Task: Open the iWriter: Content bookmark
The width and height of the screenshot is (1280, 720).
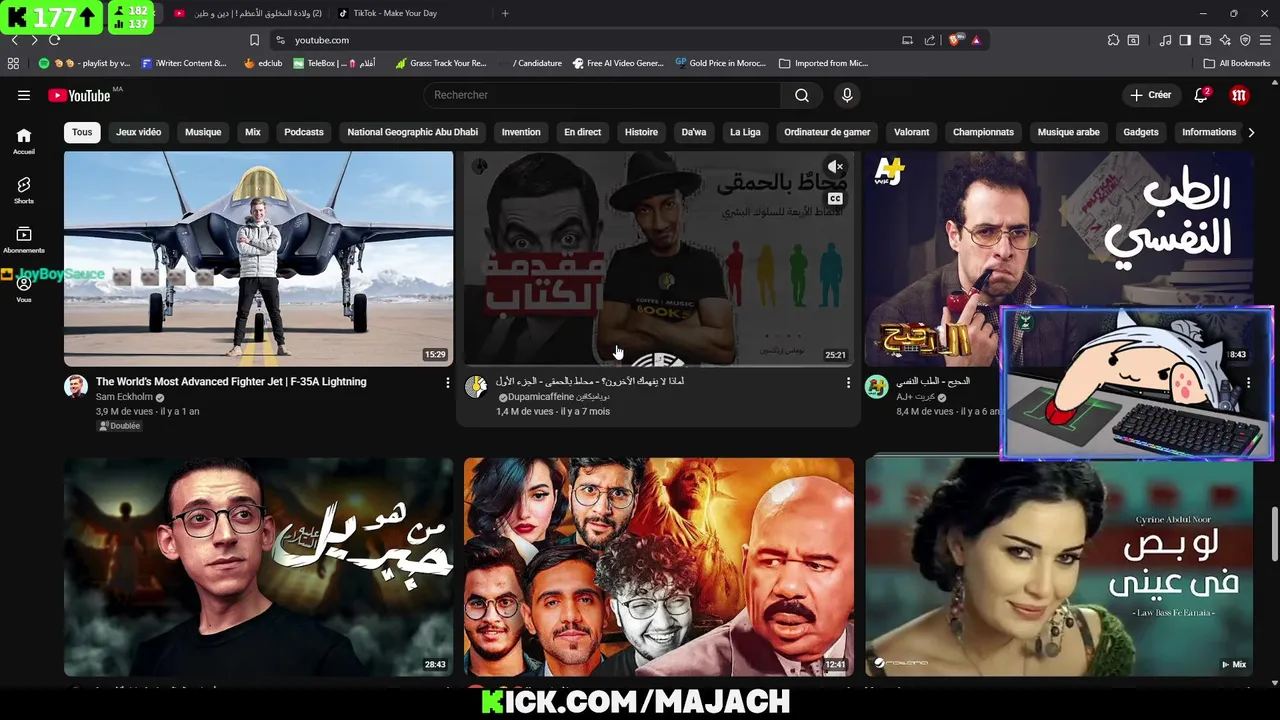Action: [x=184, y=63]
